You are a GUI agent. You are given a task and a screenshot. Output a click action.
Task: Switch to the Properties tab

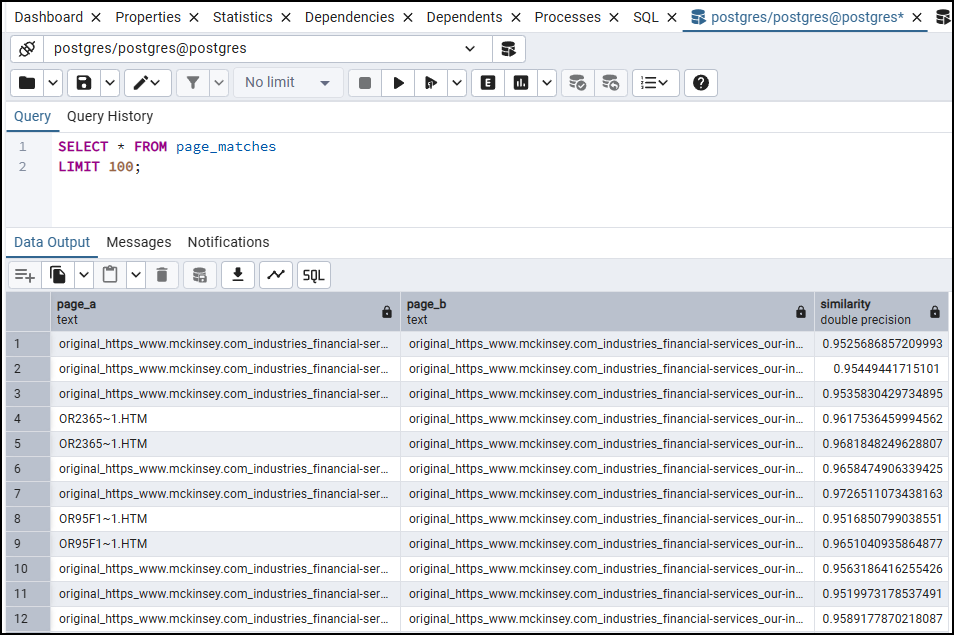coord(148,18)
